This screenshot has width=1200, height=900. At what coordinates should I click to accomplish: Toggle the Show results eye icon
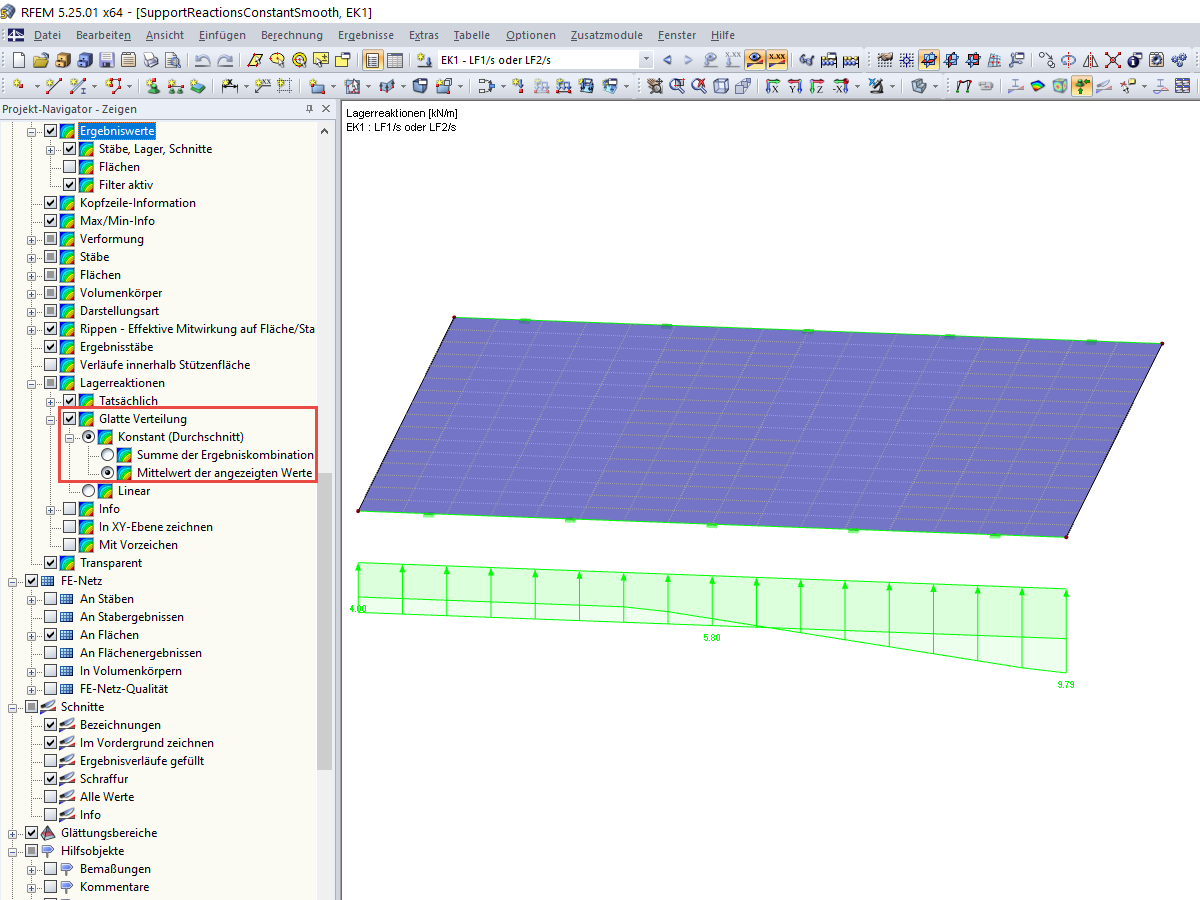(x=755, y=60)
